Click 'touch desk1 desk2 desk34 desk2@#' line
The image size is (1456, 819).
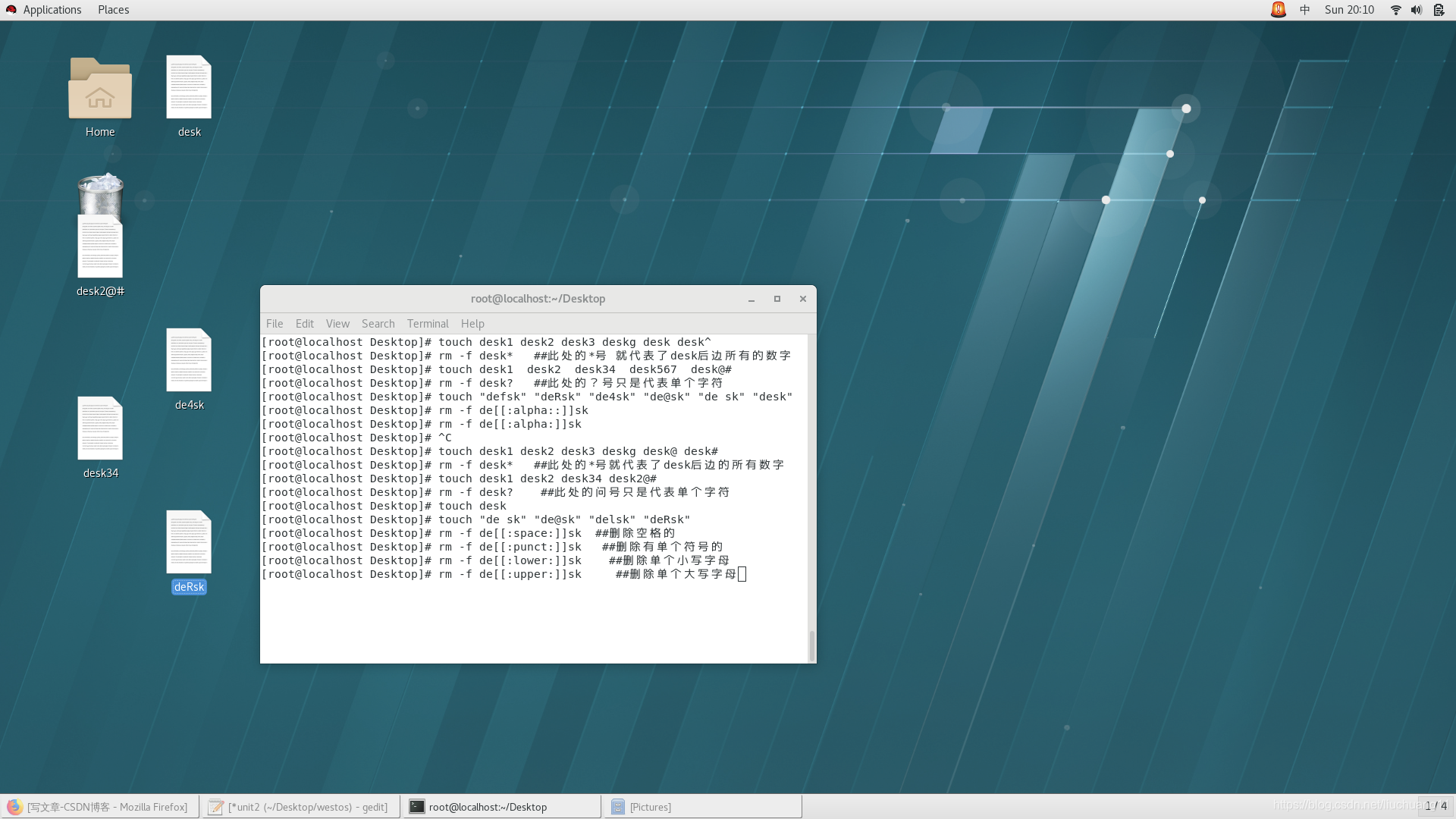pyautogui.click(x=459, y=479)
